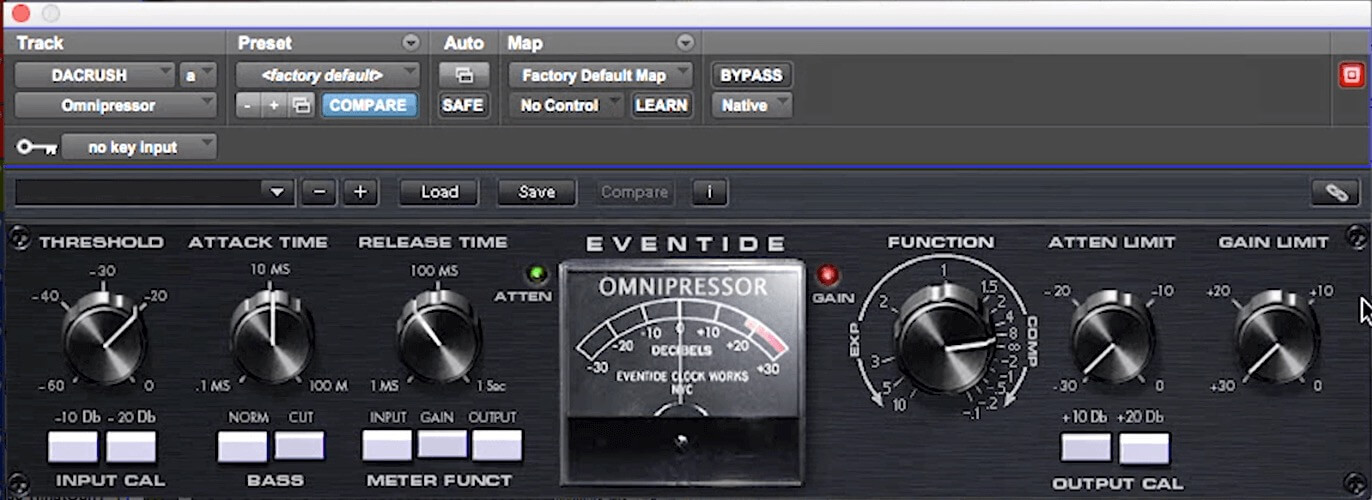Click the ATTEN LIMIT knob
The image size is (1372, 500).
pyautogui.click(x=1111, y=340)
